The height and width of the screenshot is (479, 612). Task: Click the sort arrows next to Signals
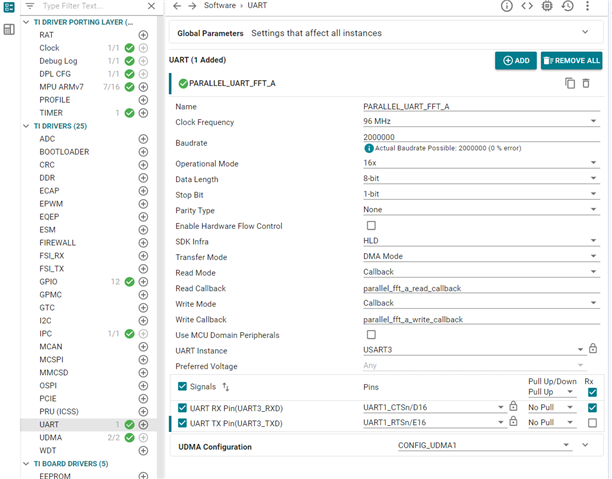click(225, 386)
